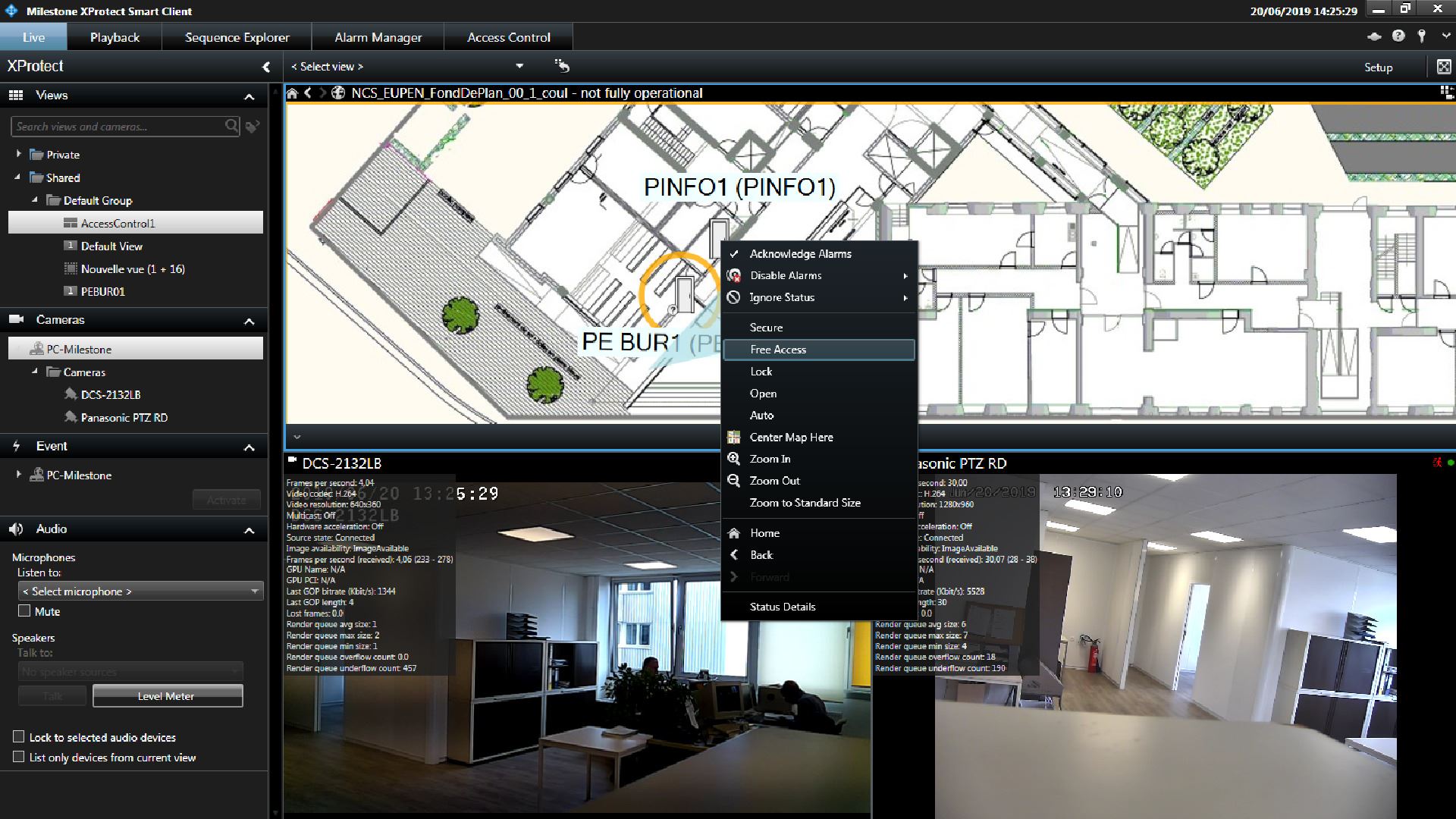1456x819 pixels.
Task: Toggle full screen mode icon
Action: (1444, 67)
